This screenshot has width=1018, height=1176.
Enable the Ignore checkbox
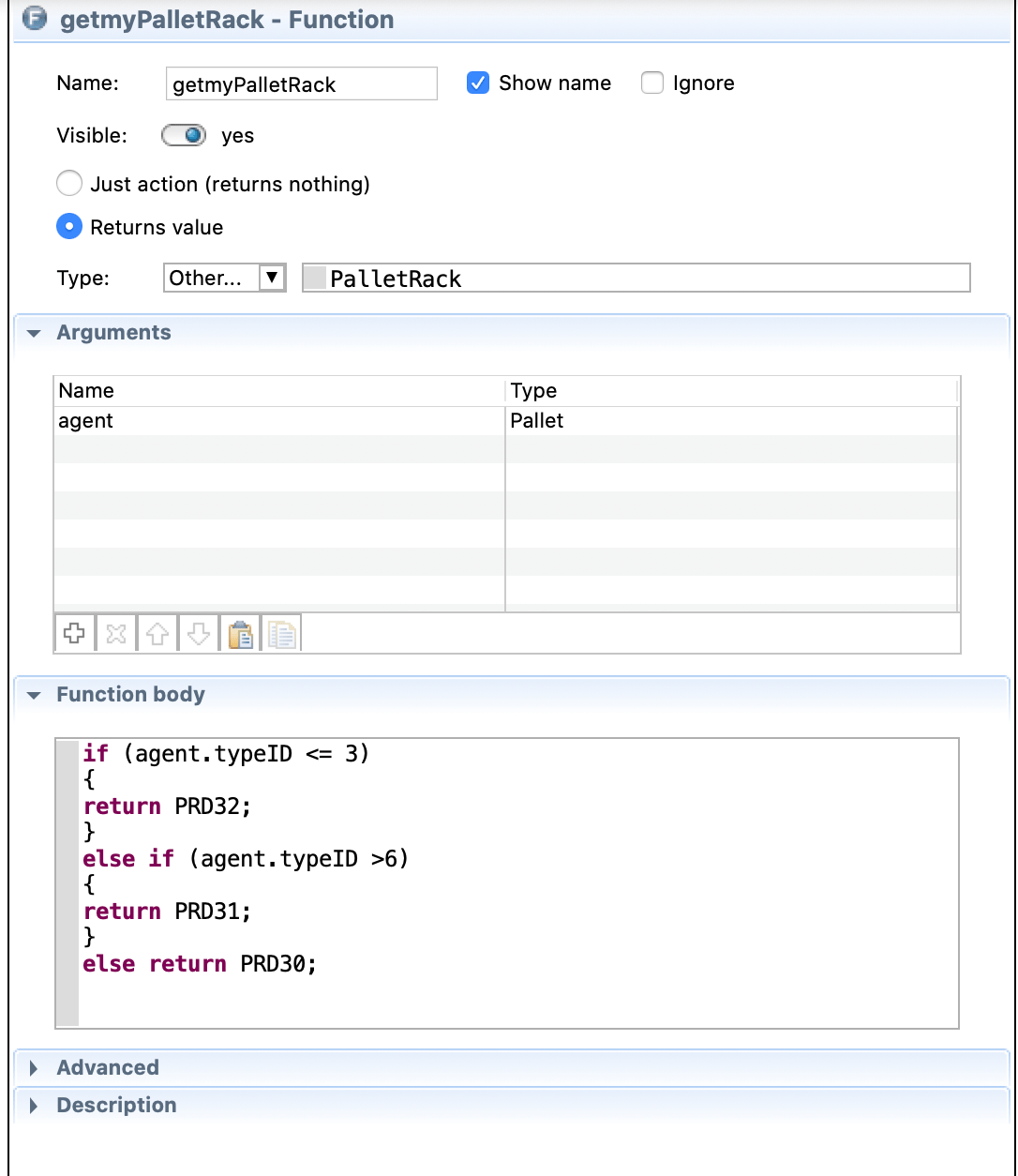click(x=652, y=83)
